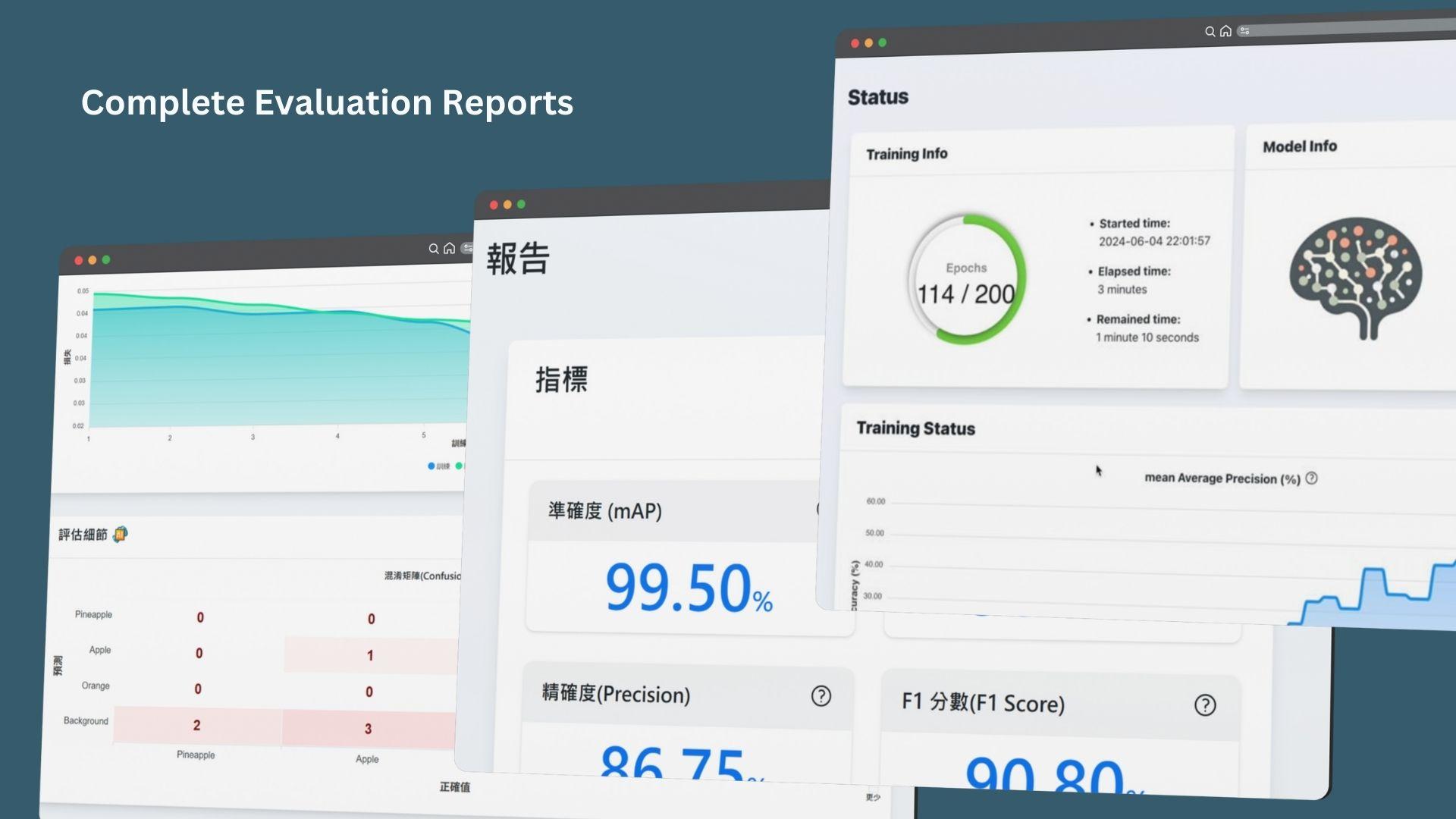Click Apple-Apple confusion cell showing 1
The height and width of the screenshot is (819, 1456).
(x=370, y=655)
